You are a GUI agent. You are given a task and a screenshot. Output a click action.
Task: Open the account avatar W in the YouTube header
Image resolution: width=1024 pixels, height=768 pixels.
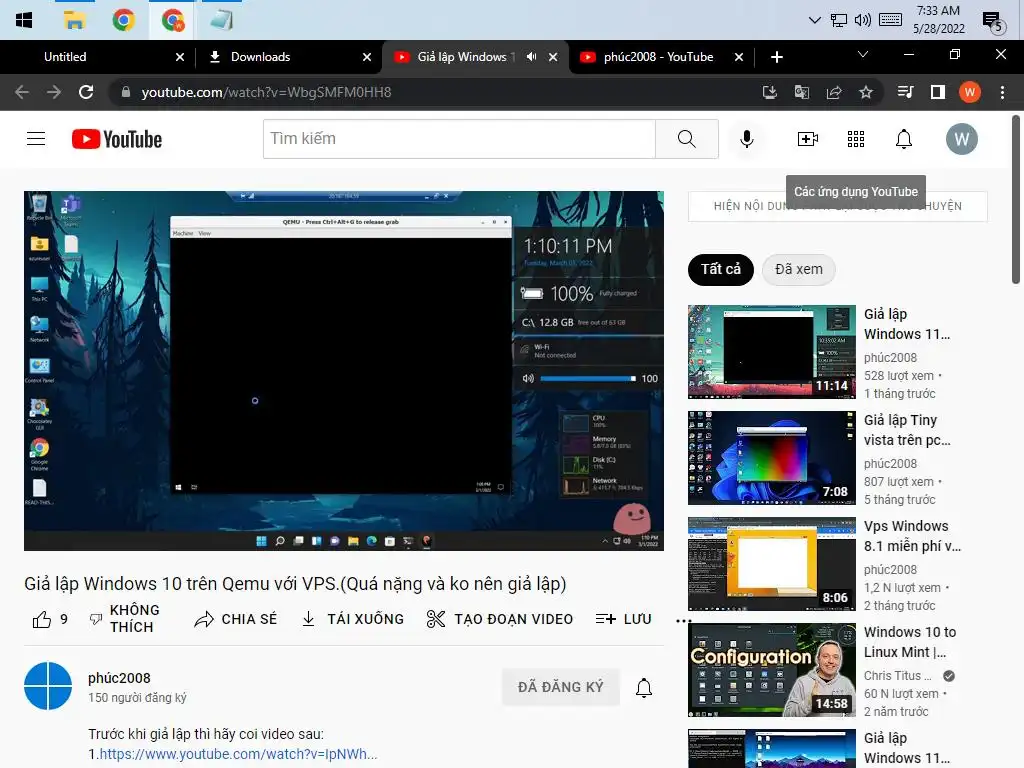[x=961, y=138]
